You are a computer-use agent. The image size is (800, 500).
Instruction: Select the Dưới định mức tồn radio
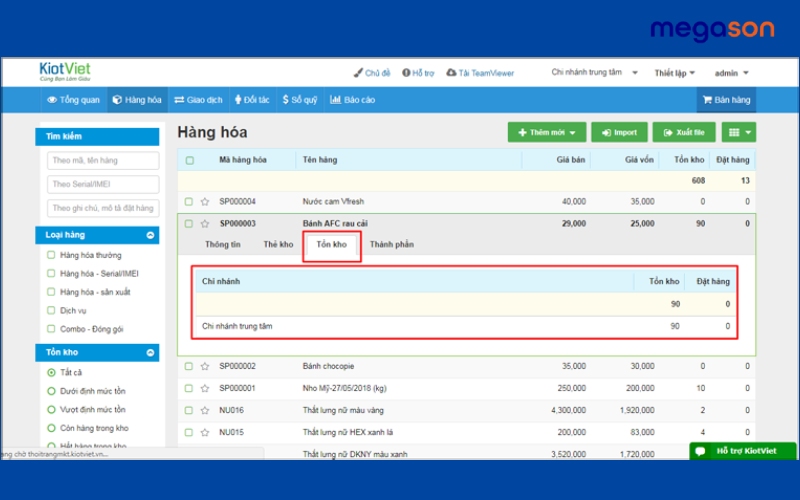click(51, 391)
